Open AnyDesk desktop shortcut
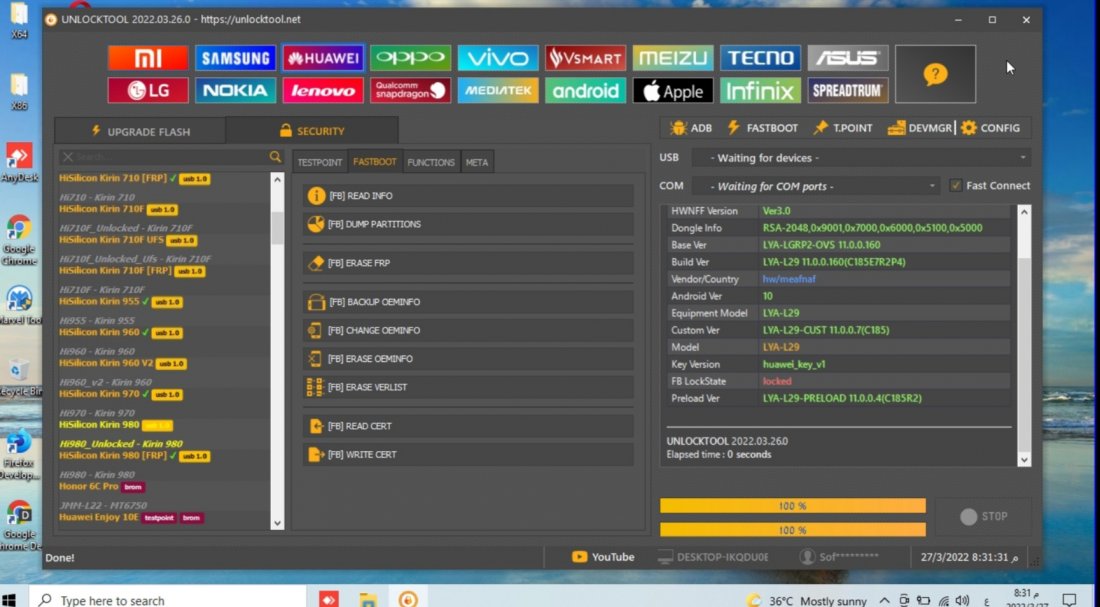The width and height of the screenshot is (1100, 607). pyautogui.click(x=20, y=163)
